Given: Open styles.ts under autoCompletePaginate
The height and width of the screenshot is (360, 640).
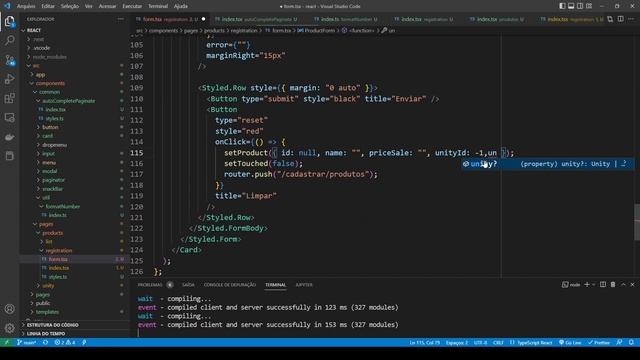Looking at the screenshot, I should (56, 118).
